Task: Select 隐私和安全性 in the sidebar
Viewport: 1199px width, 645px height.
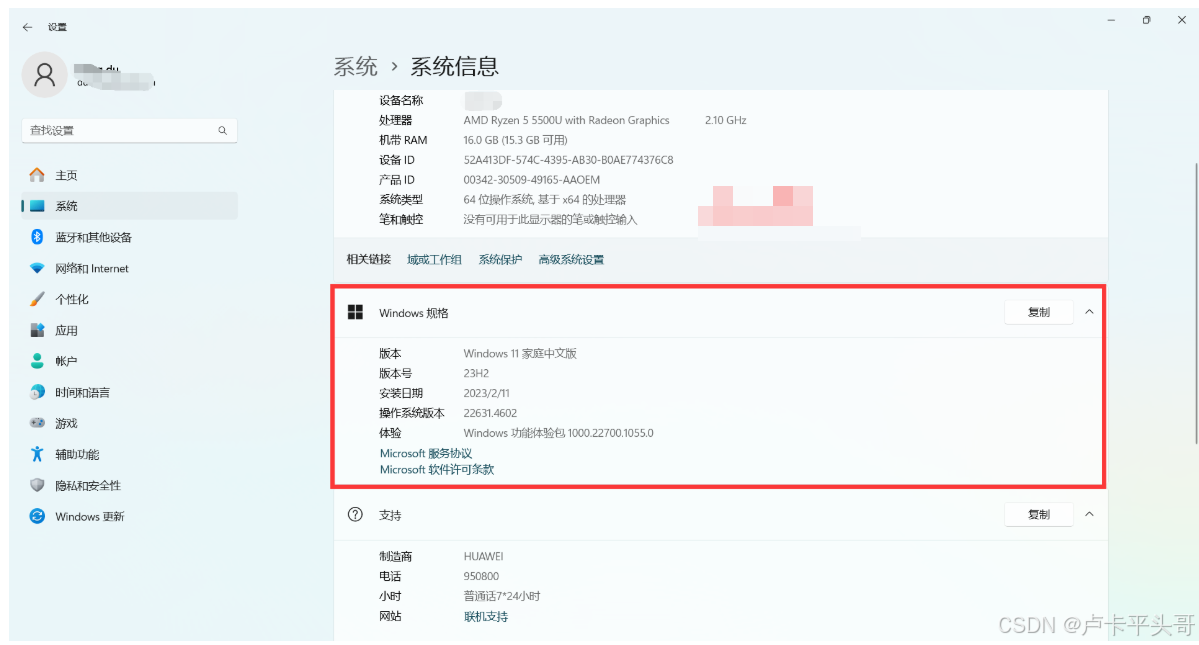Action: point(129,485)
